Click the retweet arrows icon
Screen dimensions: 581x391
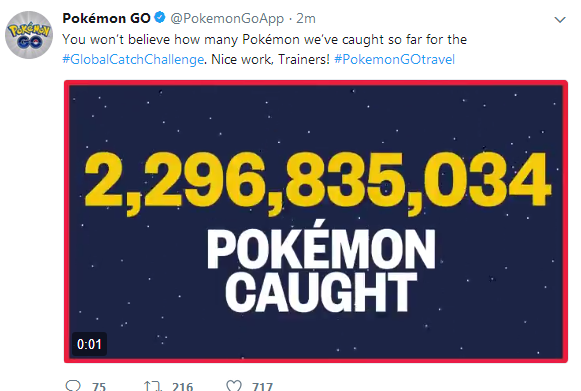(153, 386)
